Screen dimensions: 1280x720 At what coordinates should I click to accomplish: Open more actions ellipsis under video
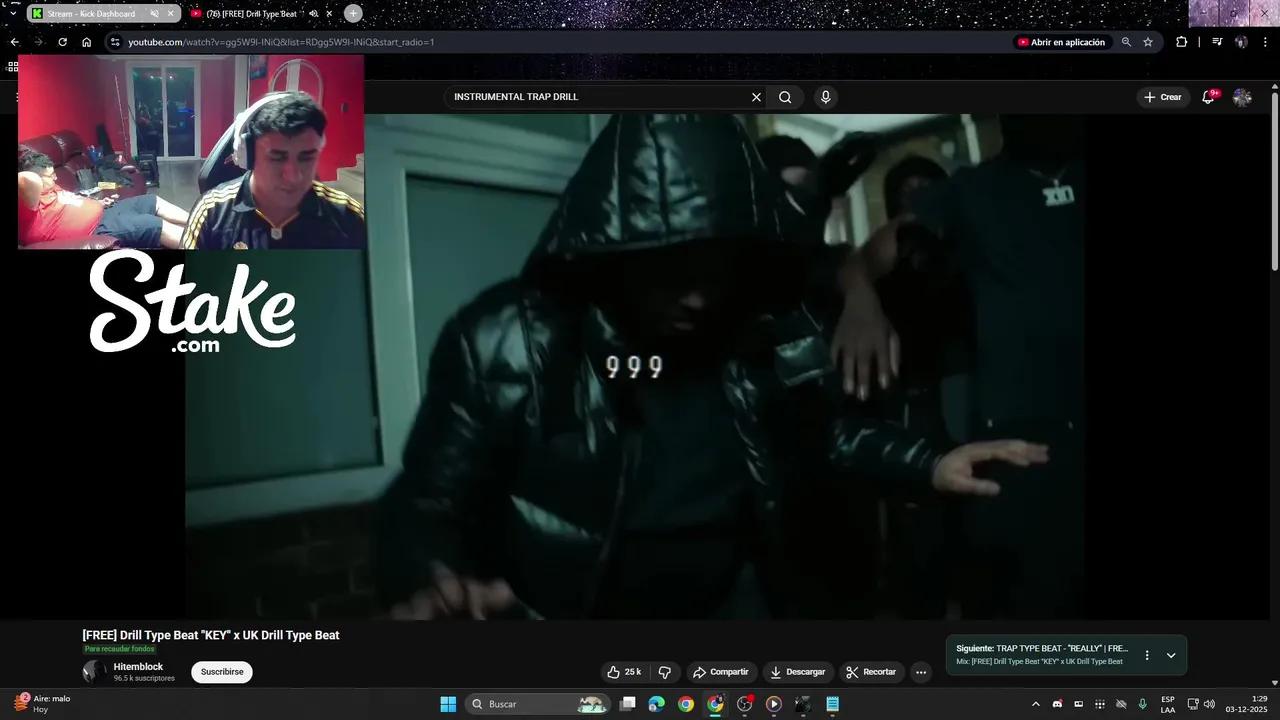point(921,672)
